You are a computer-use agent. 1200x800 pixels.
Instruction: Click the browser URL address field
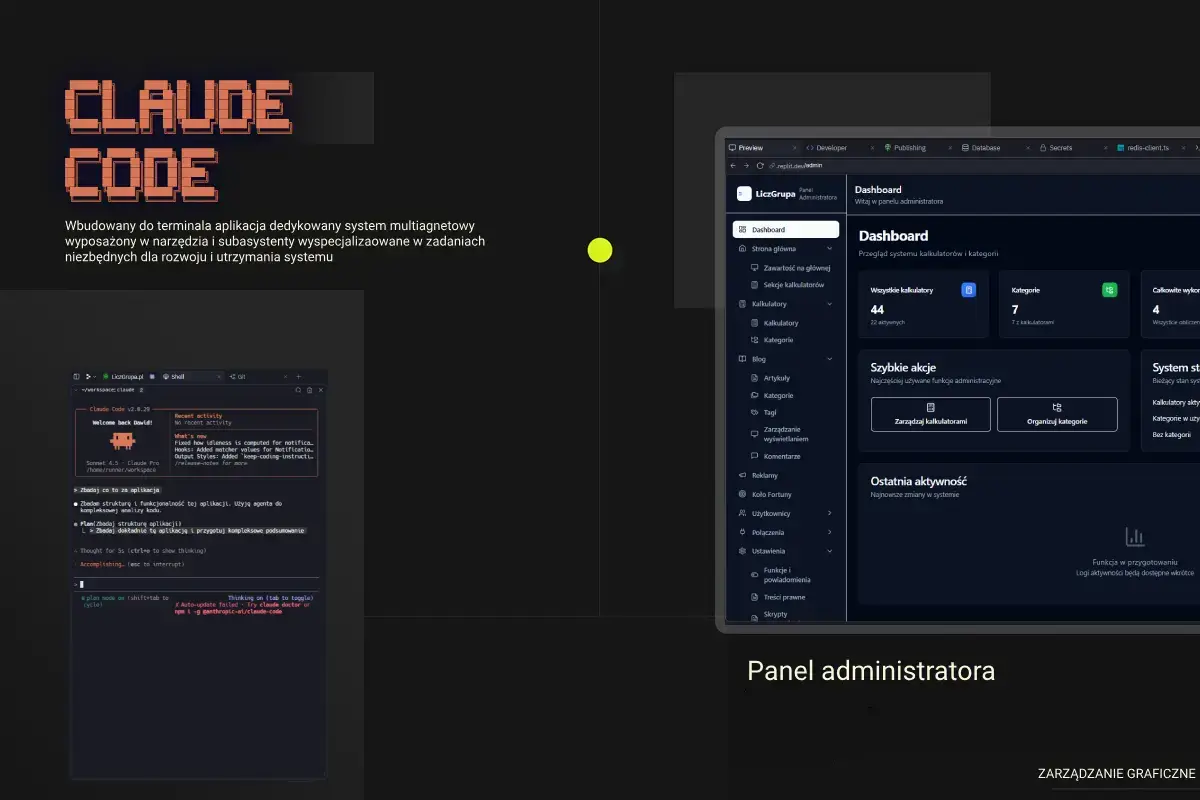(800, 165)
